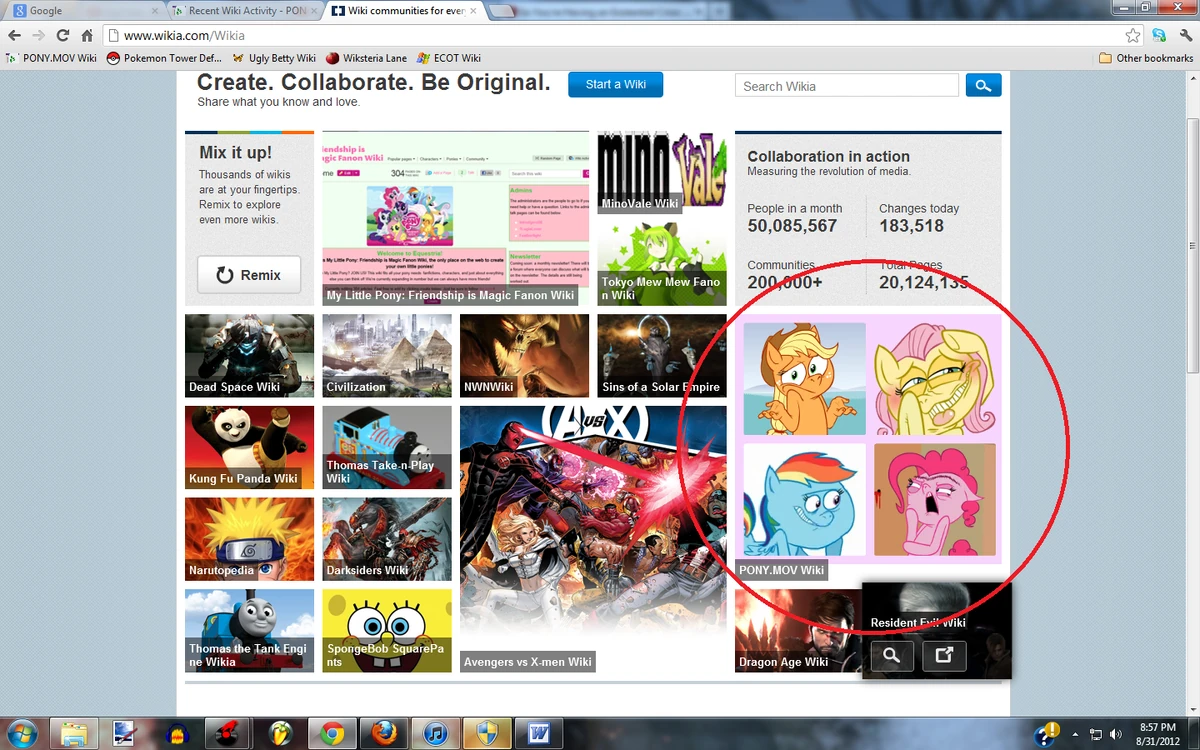Click the Start a Wiki button

615,85
